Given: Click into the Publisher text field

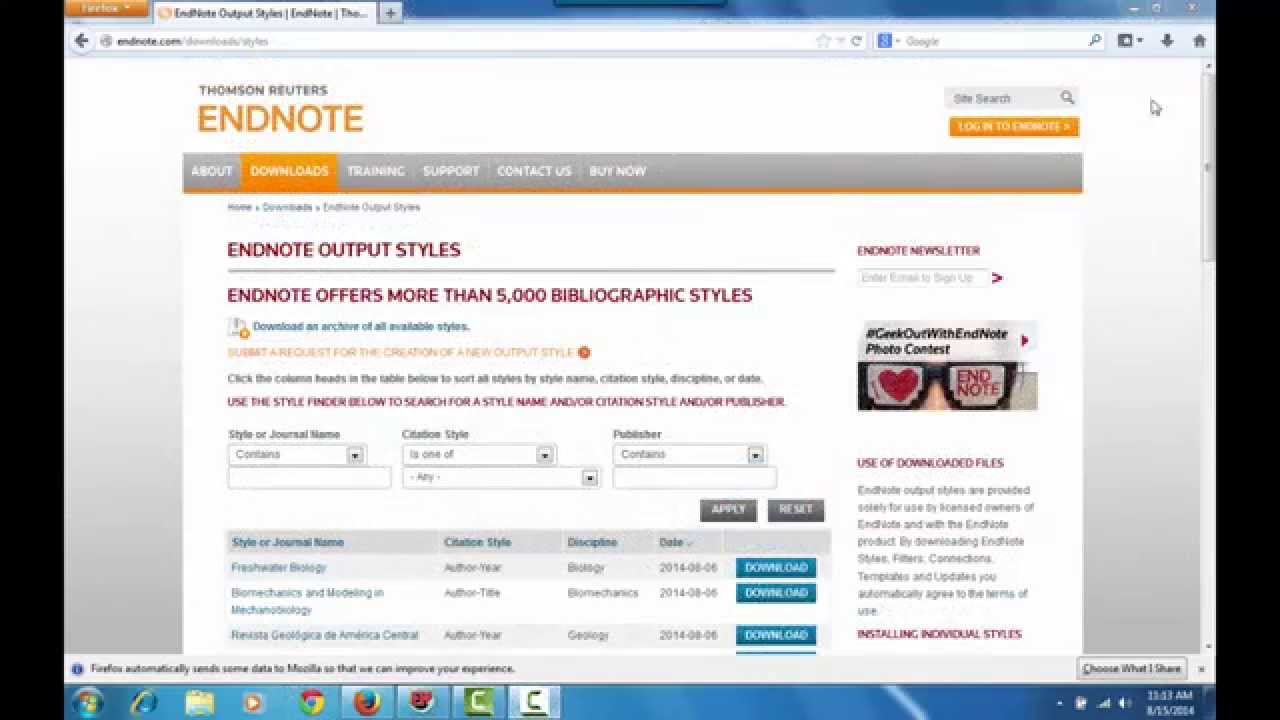Looking at the screenshot, I should tap(694, 478).
